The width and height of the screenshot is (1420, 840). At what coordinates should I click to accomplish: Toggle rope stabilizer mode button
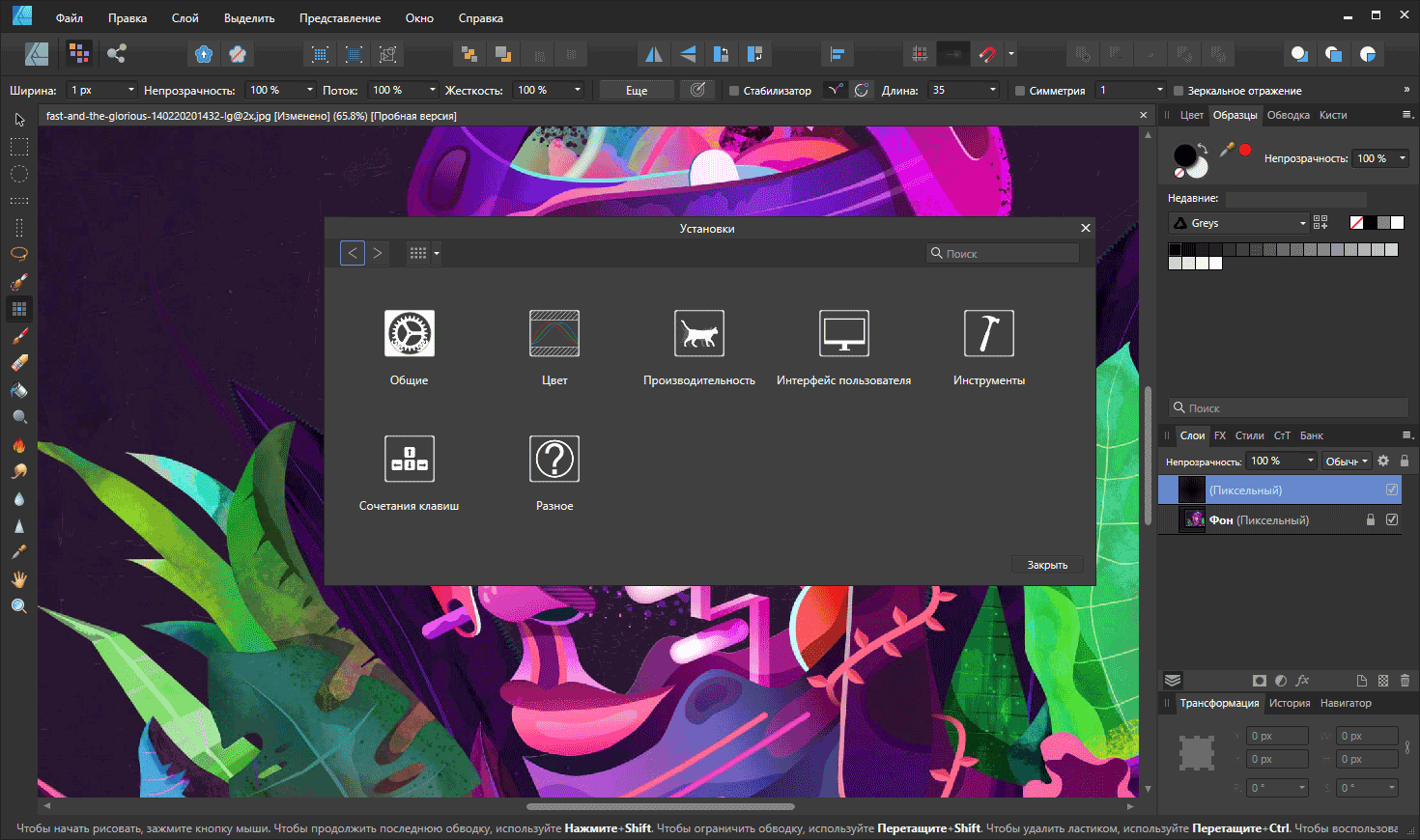click(x=836, y=90)
